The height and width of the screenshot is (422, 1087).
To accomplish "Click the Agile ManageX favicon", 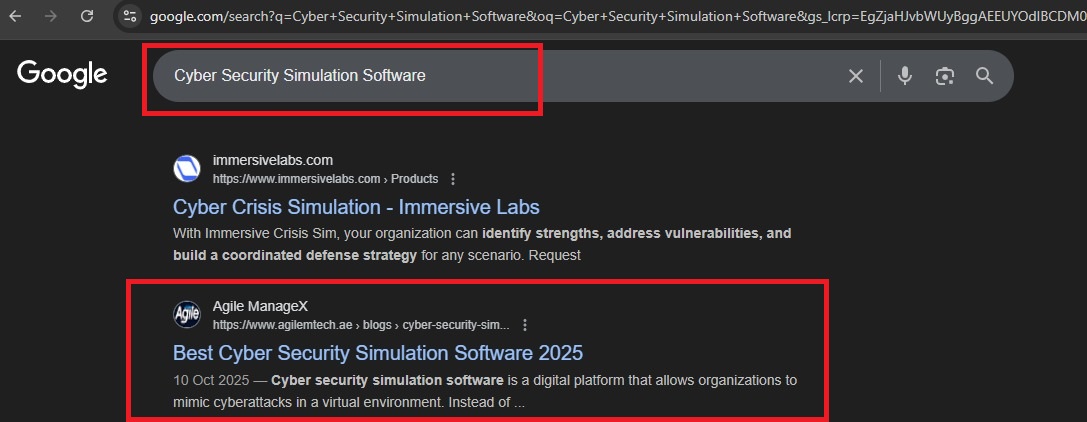I will 187,315.
